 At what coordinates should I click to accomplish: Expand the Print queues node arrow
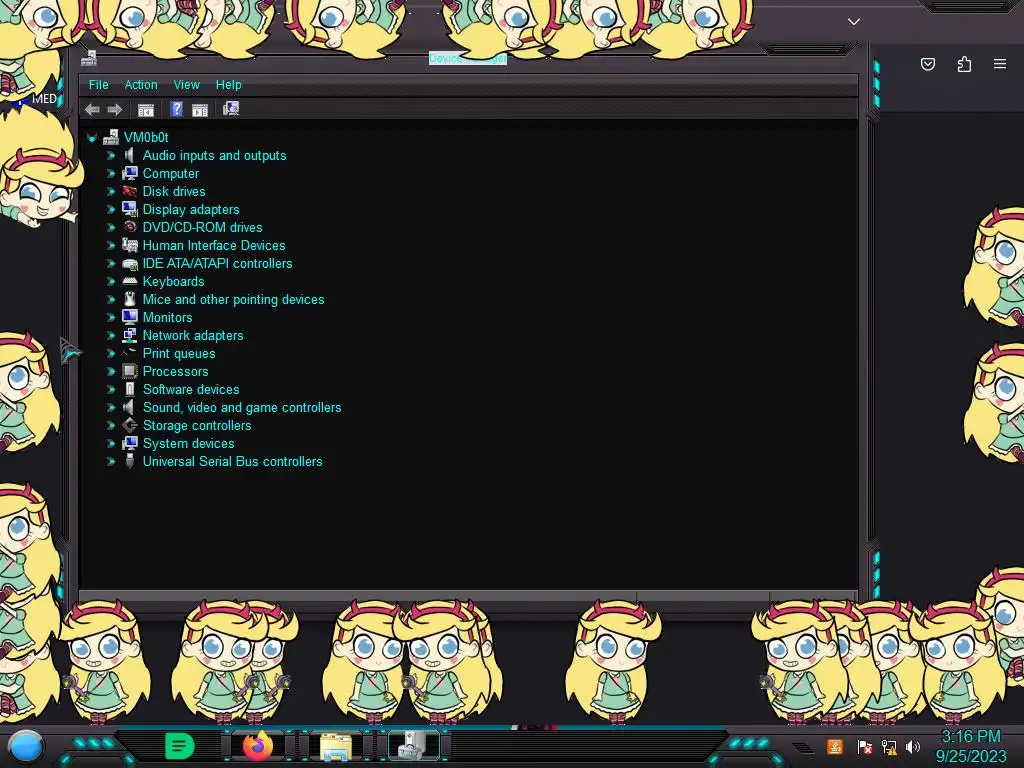(110, 353)
